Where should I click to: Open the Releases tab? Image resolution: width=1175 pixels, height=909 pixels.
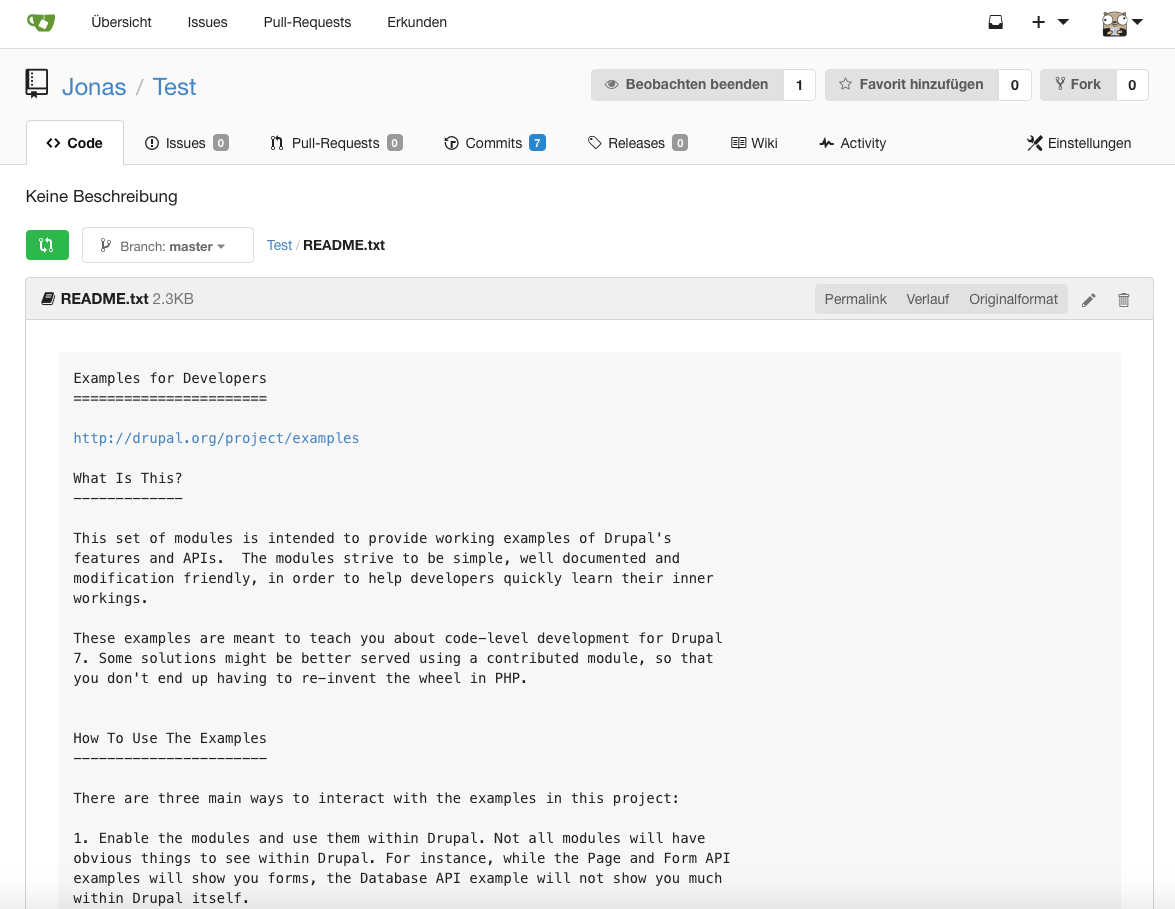637,142
